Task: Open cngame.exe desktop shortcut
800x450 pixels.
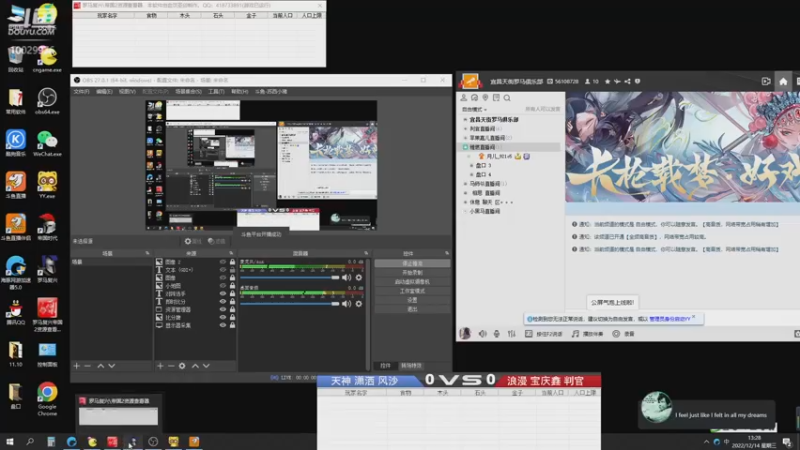Action: pos(47,59)
